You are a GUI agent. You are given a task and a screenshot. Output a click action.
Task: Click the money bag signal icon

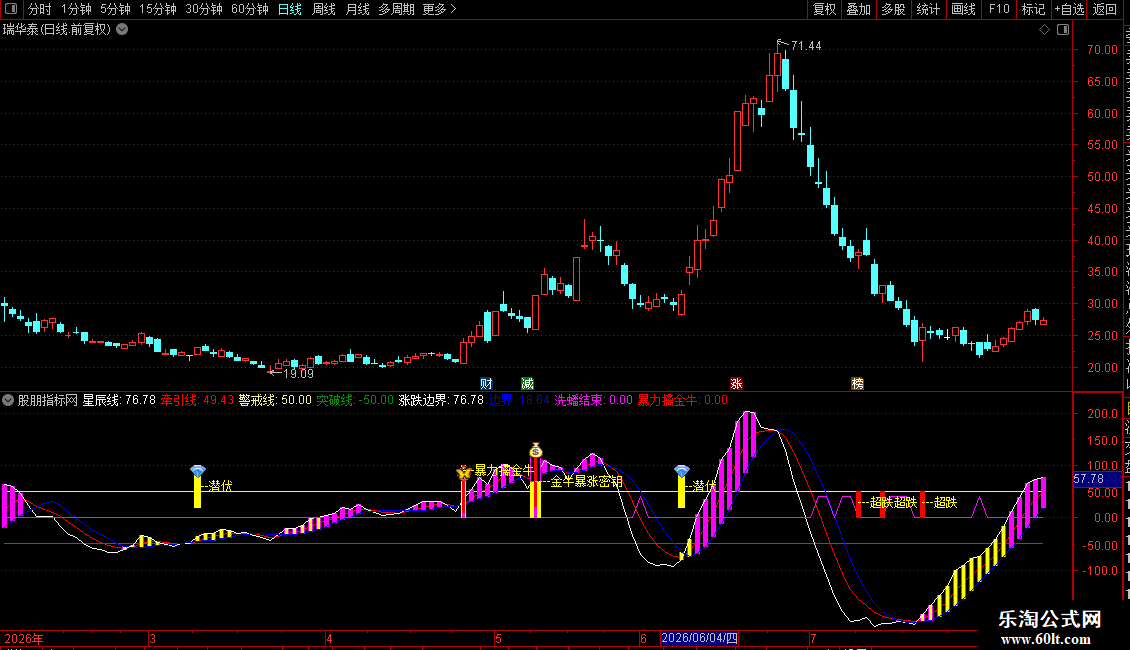535,450
